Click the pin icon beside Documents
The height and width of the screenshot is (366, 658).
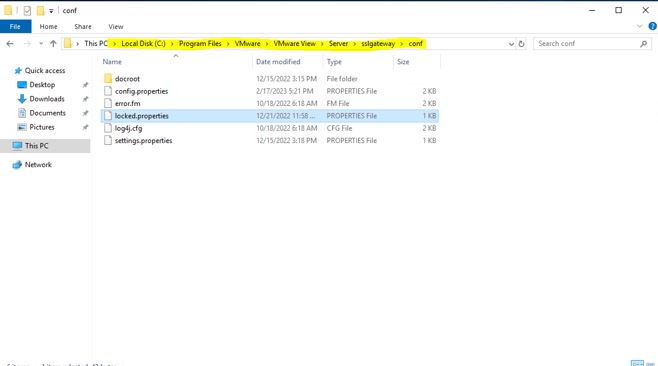pyautogui.click(x=85, y=113)
